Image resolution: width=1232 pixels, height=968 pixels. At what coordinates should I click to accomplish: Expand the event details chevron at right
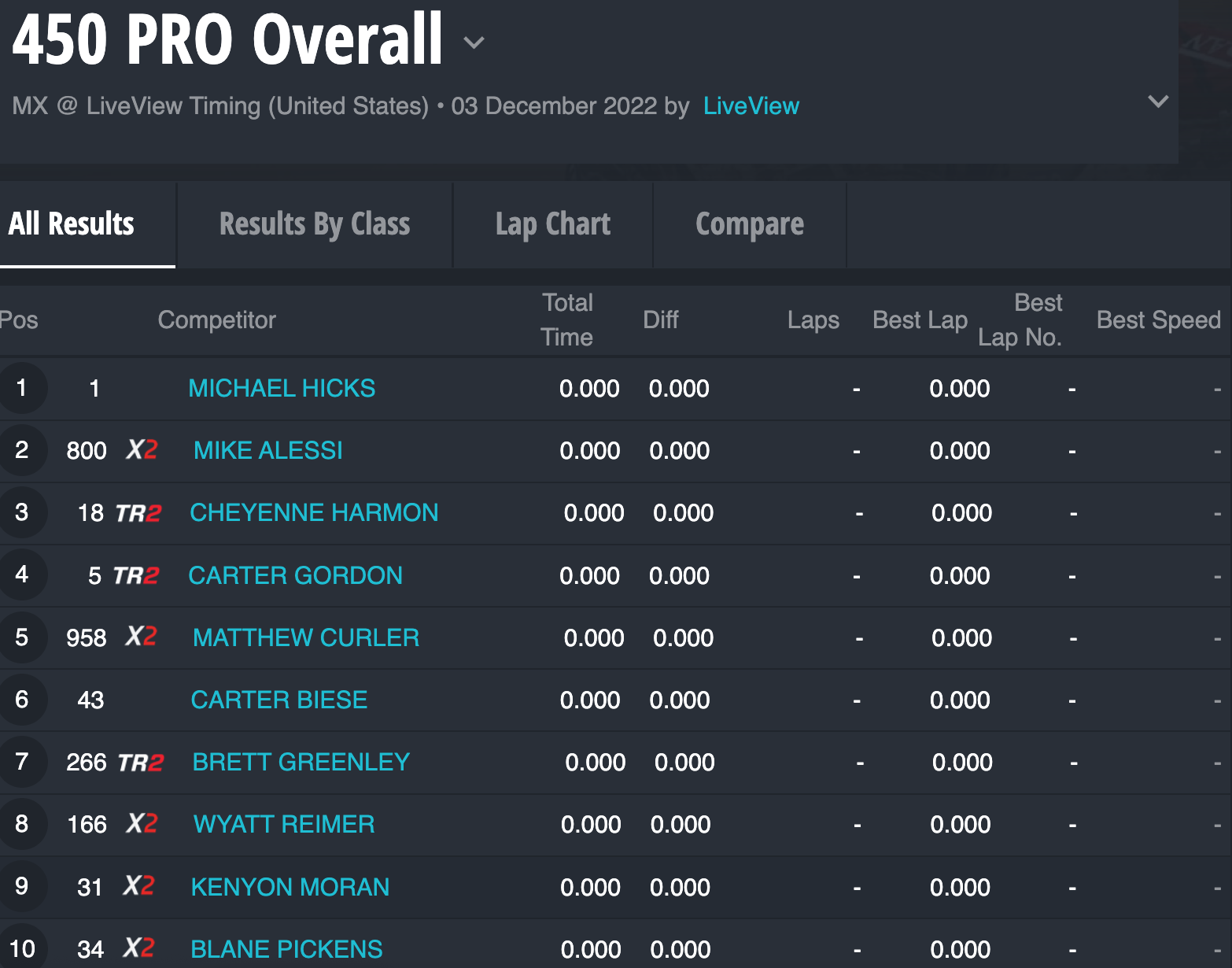pyautogui.click(x=1157, y=102)
